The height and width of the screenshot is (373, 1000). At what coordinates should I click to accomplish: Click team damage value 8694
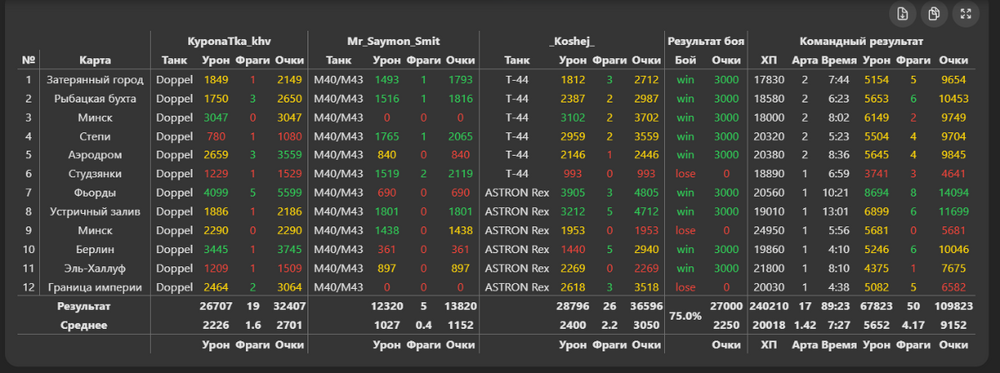click(x=876, y=193)
